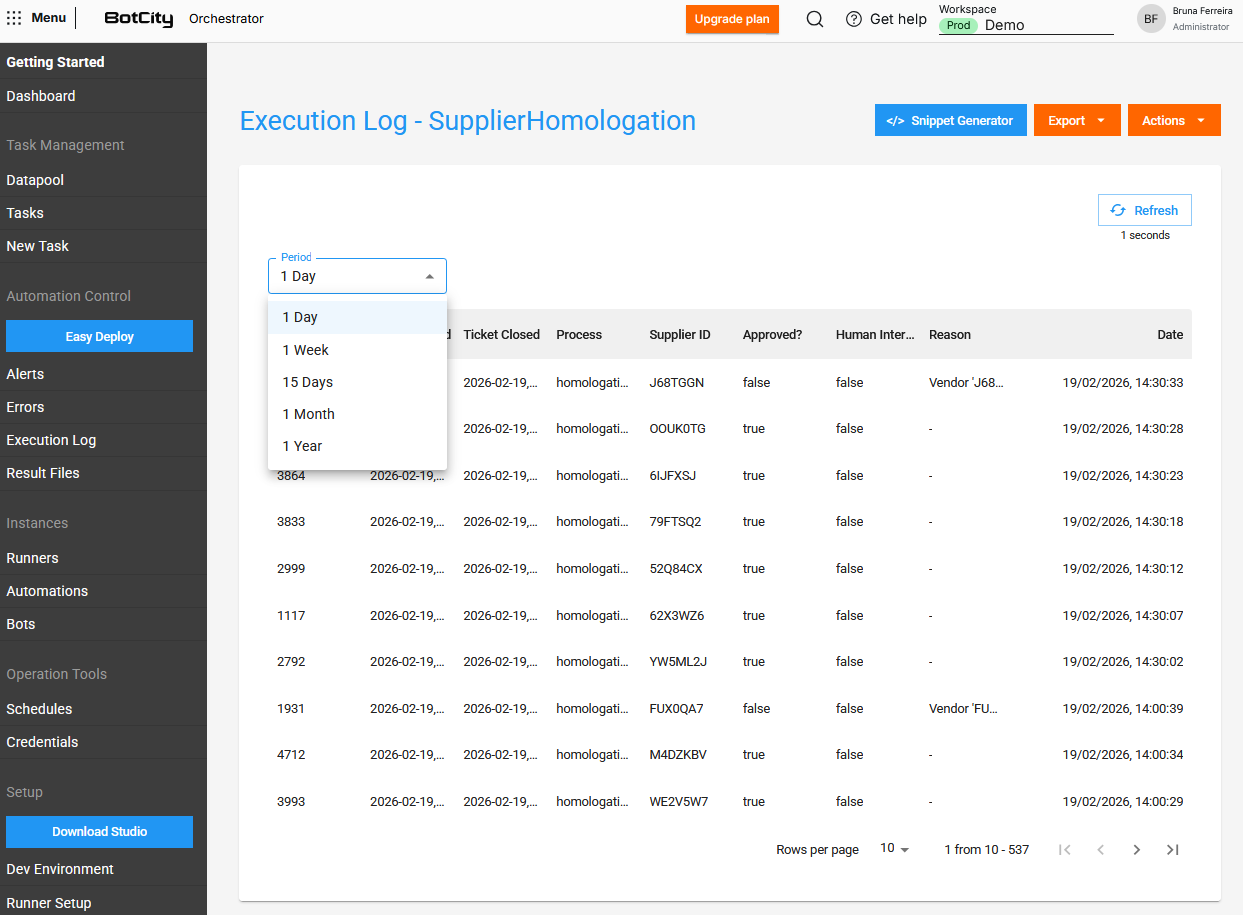Image resolution: width=1243 pixels, height=915 pixels.
Task: Select 1 Week period option
Action: tap(306, 350)
